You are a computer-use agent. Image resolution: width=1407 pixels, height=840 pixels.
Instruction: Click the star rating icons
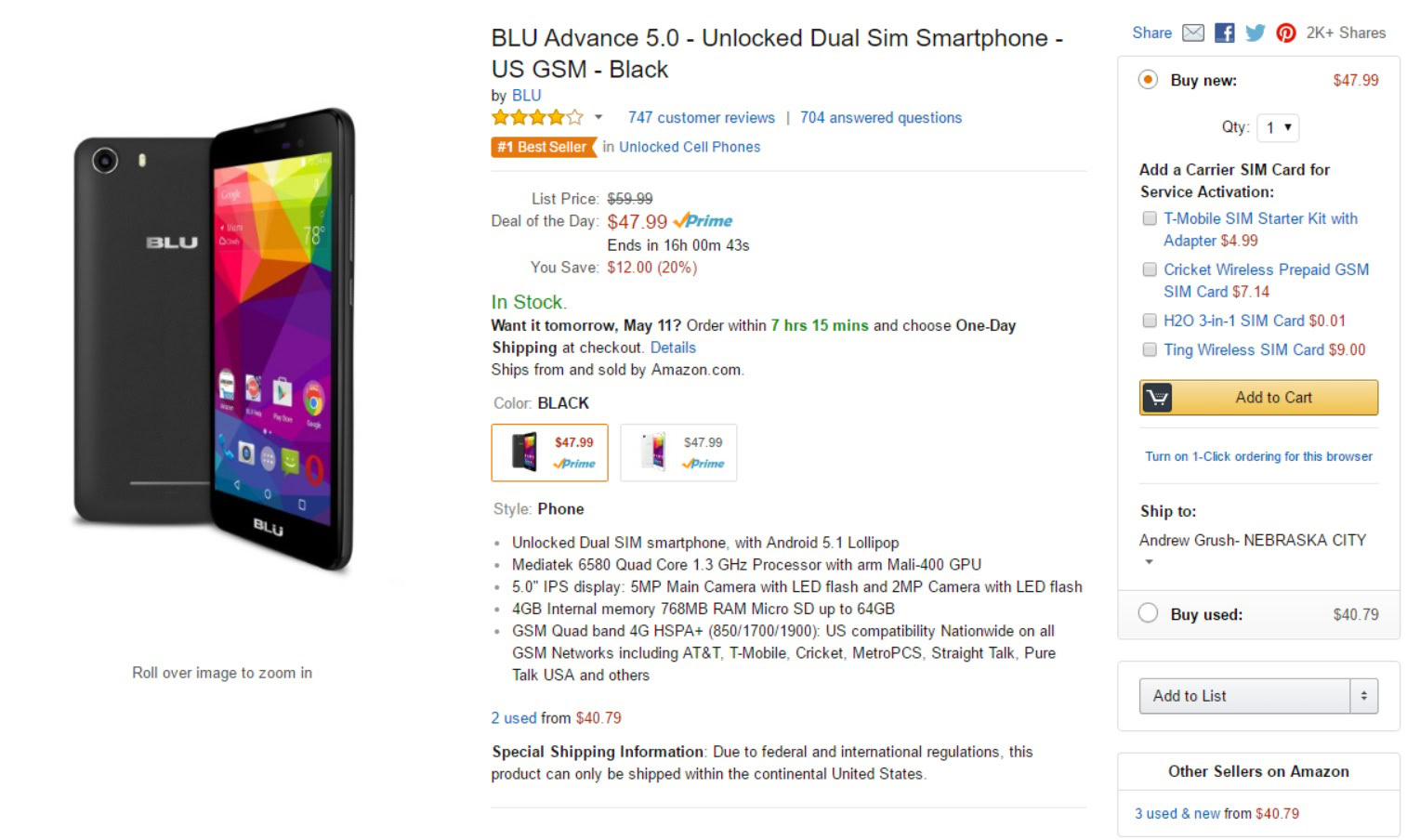tap(537, 118)
